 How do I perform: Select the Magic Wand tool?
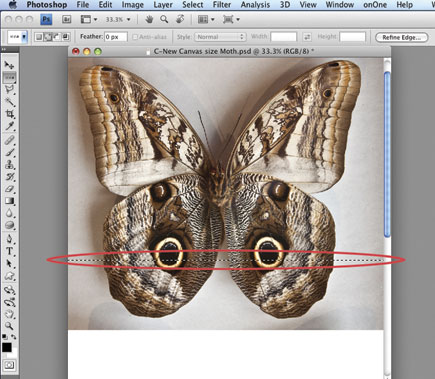coord(9,102)
